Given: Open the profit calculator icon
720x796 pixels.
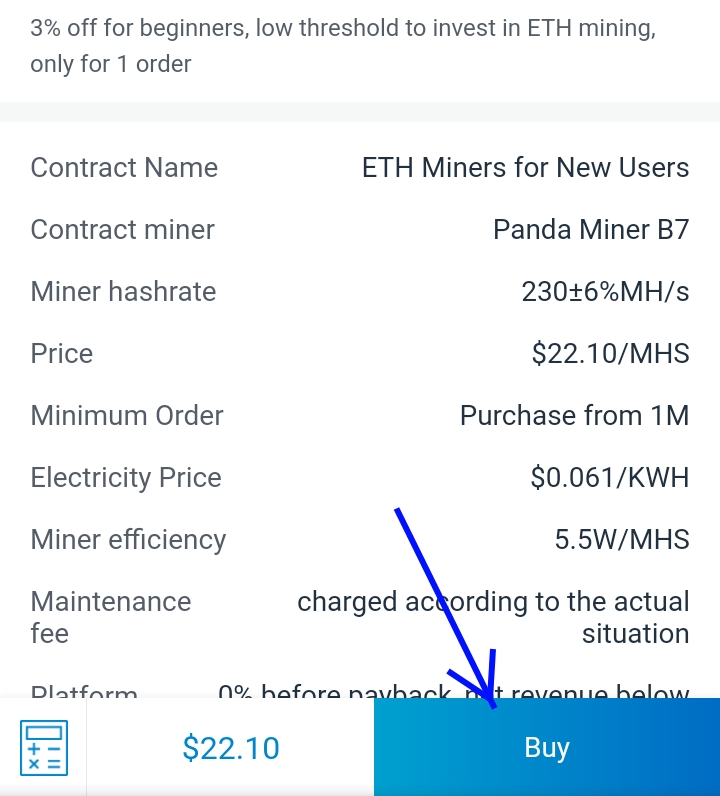Looking at the screenshot, I should tap(43, 747).
